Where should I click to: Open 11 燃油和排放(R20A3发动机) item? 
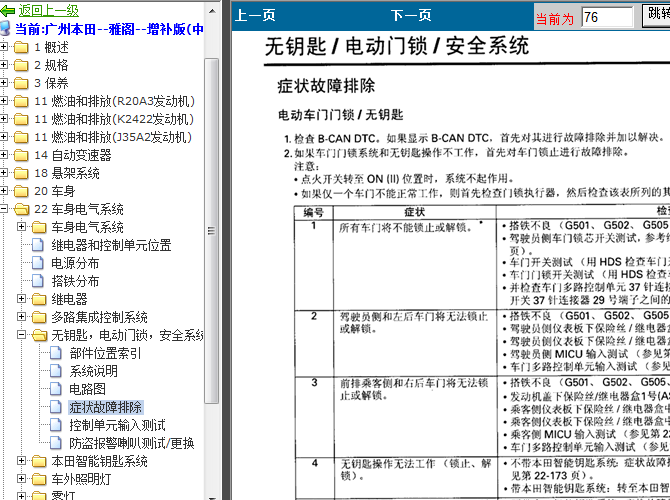pyautogui.click(x=115, y=101)
